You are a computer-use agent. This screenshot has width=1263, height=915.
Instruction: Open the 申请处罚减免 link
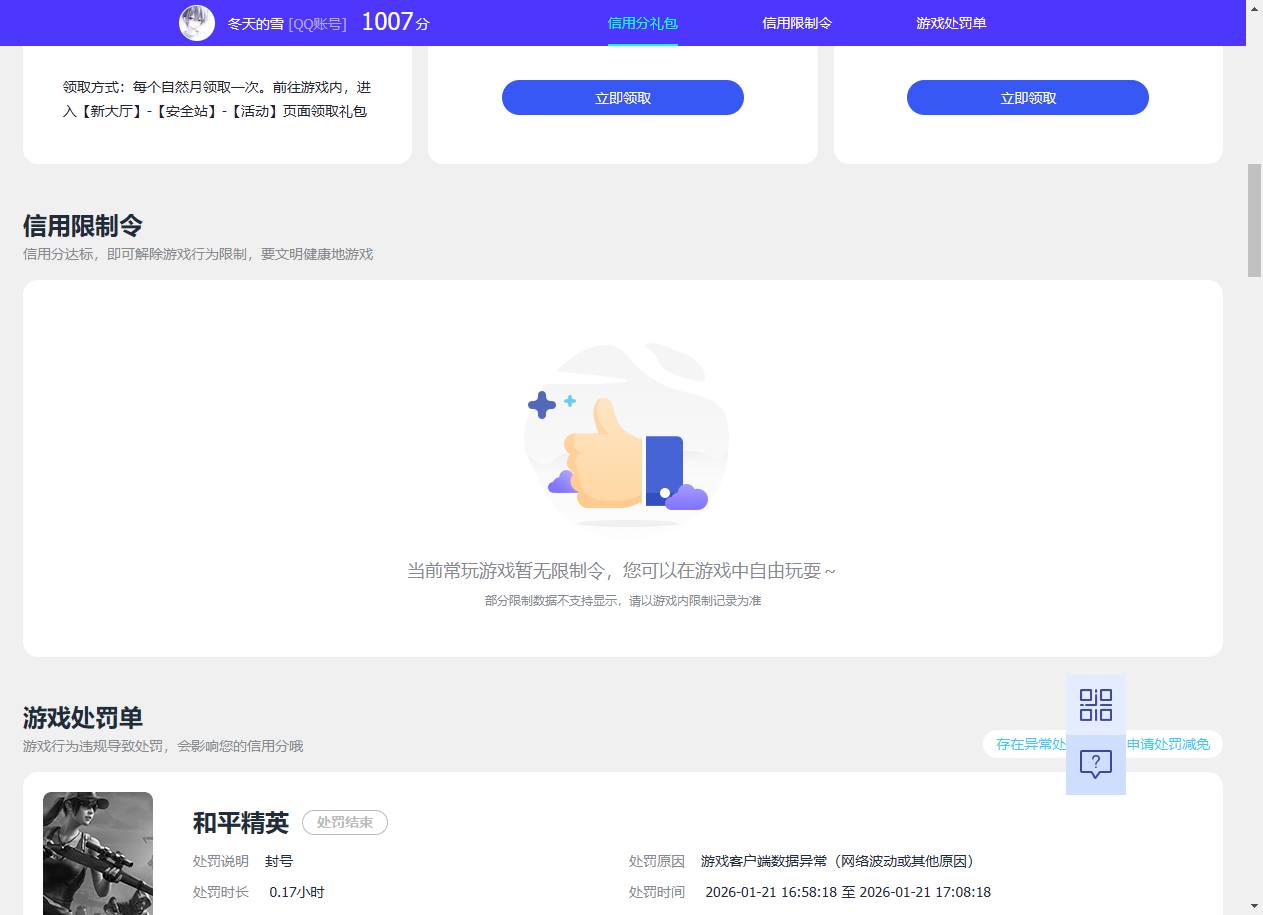click(x=1168, y=744)
